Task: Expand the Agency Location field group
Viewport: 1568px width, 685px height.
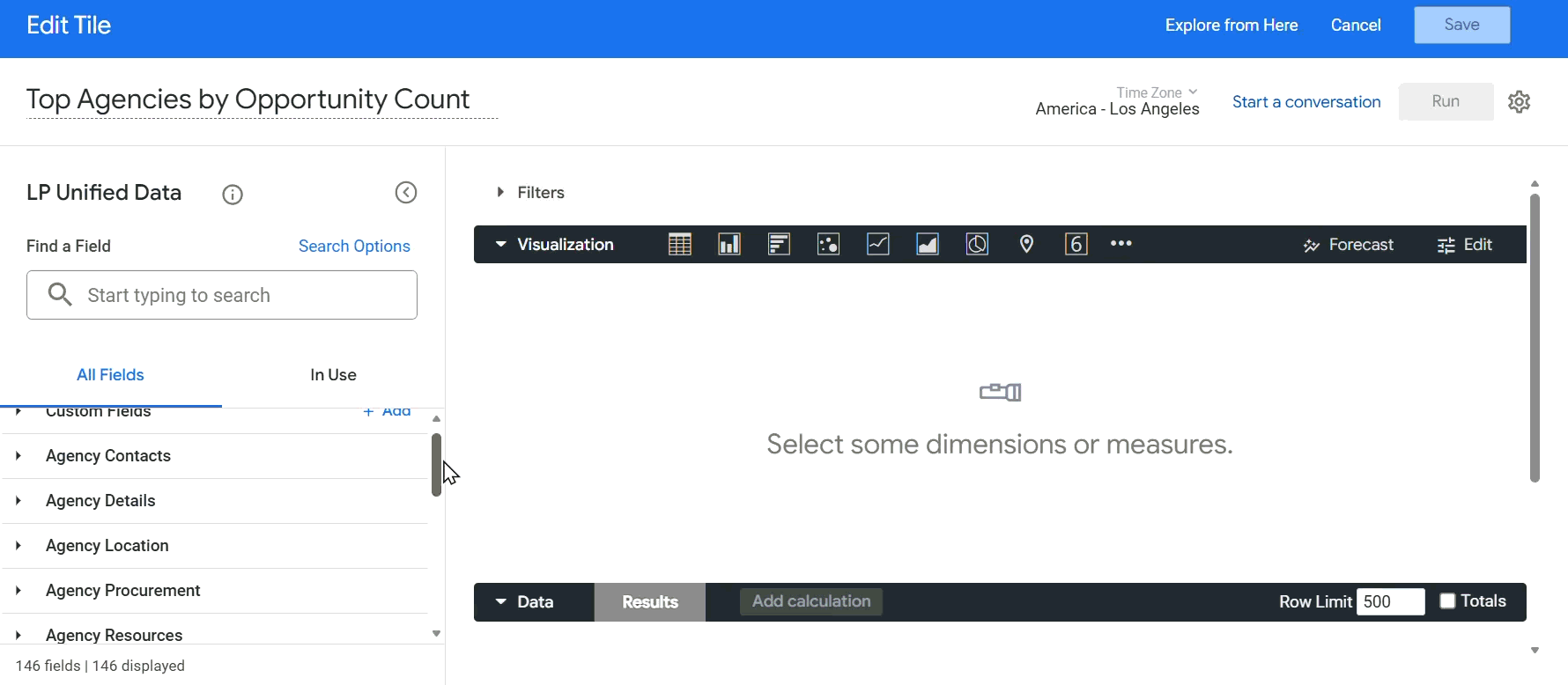Action: point(215,546)
